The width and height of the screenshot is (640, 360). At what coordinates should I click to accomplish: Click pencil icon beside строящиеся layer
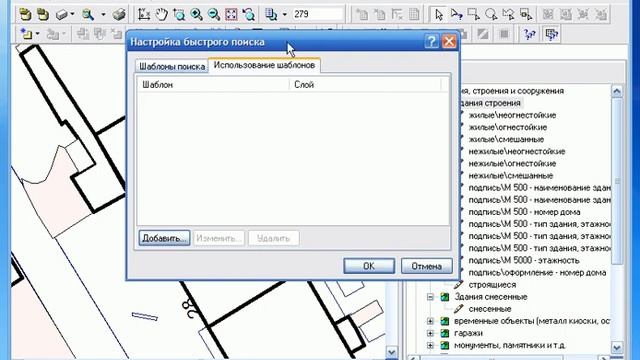(459, 284)
